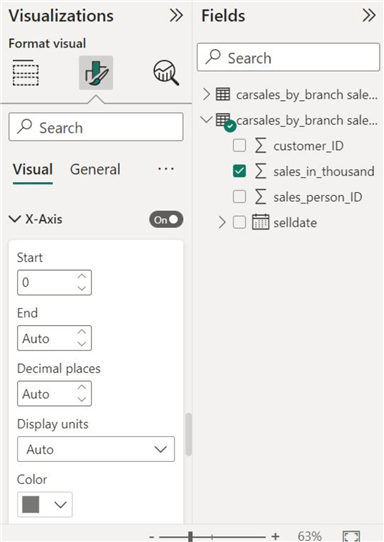Click the zoom slider handle
The height and width of the screenshot is (542, 384).
coord(190,536)
